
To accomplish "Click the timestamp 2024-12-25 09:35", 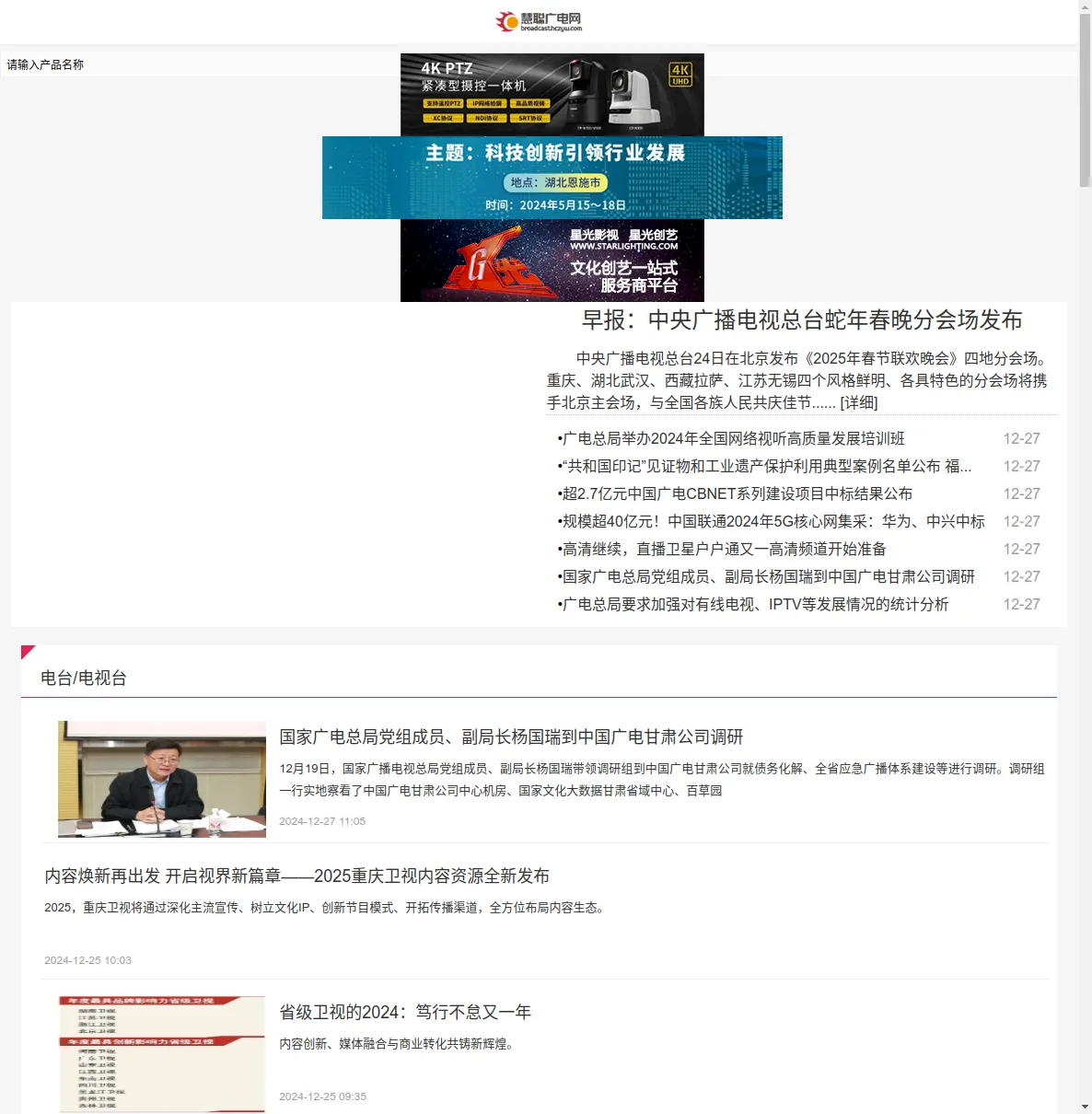I will pyautogui.click(x=322, y=1097).
